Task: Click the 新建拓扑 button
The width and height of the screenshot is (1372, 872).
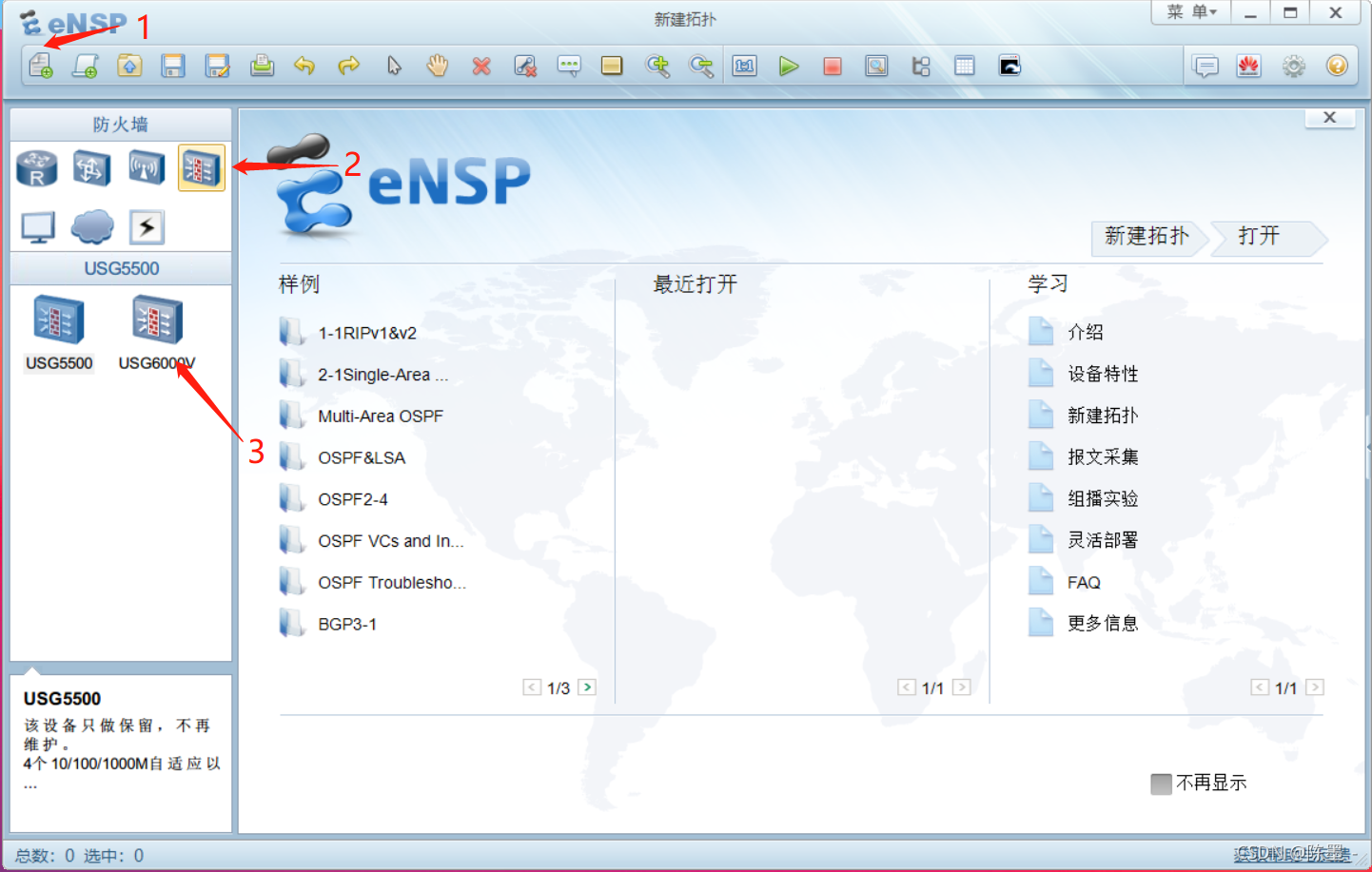Action: point(1147,237)
